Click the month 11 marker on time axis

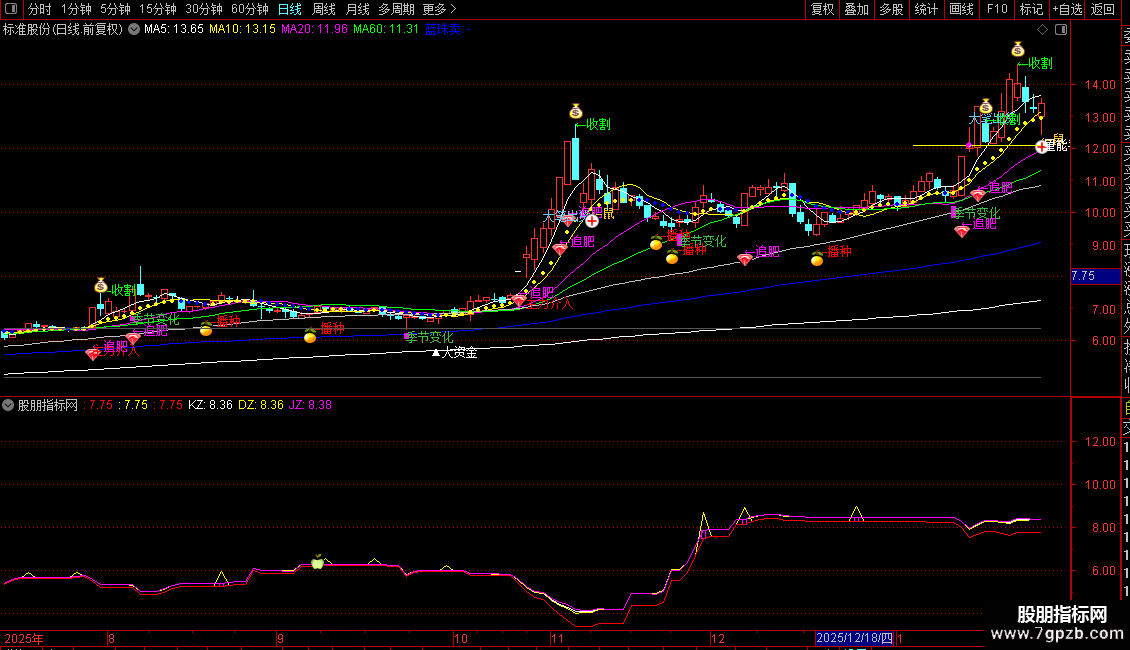[557, 638]
